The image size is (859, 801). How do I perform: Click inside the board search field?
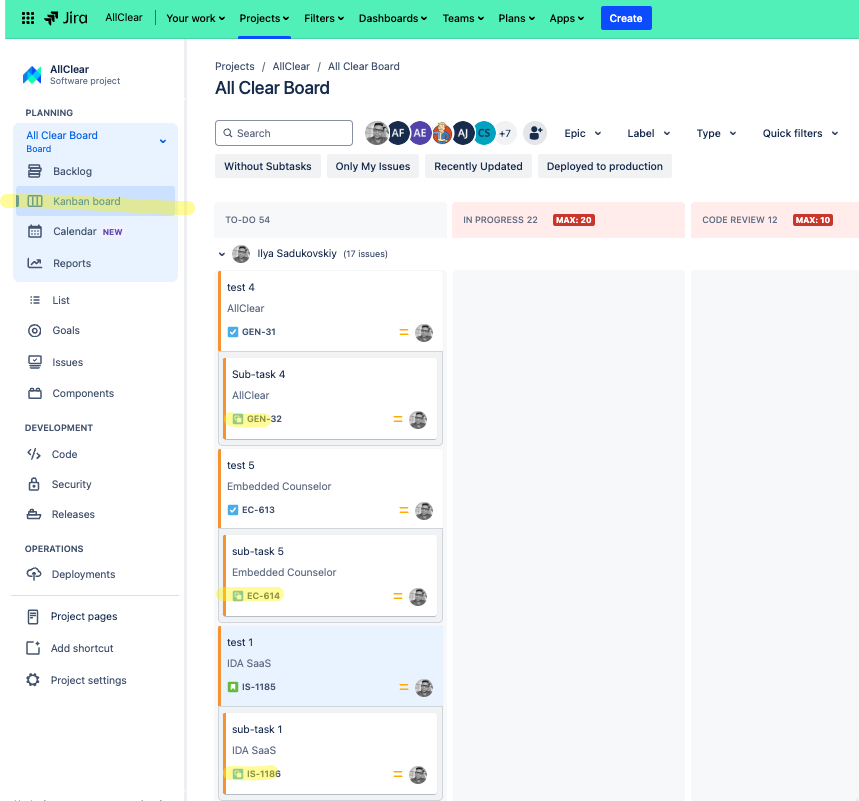[x=283, y=132]
